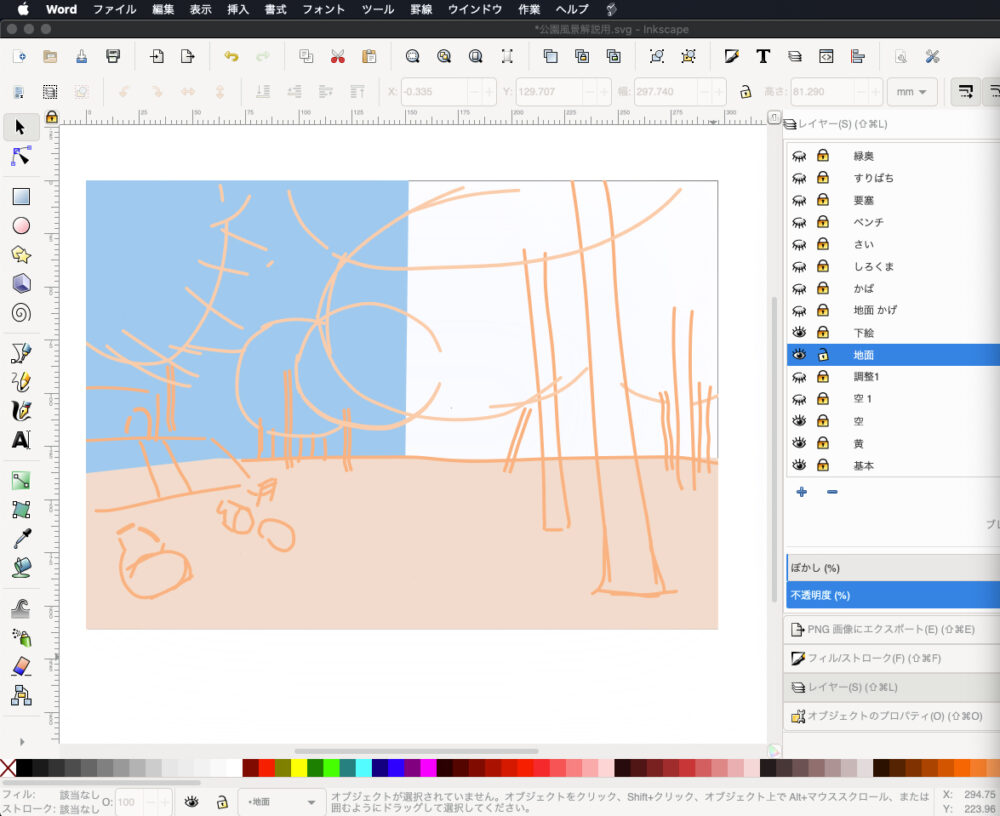Image resolution: width=1000 pixels, height=816 pixels.
Task: Add a new layer with plus icon
Action: point(801,492)
